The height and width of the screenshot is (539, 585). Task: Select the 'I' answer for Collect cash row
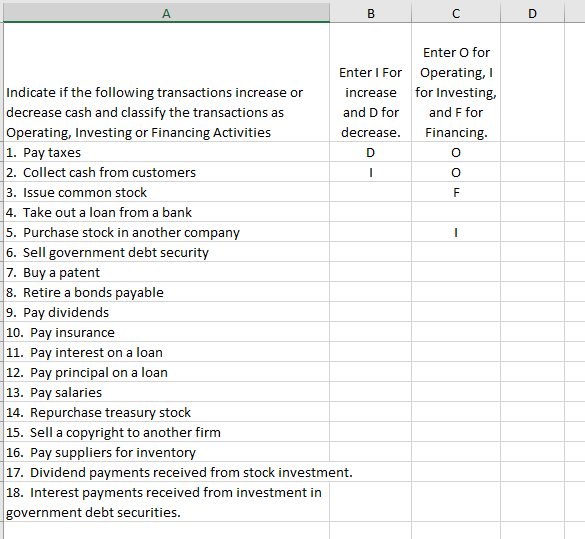point(370,172)
